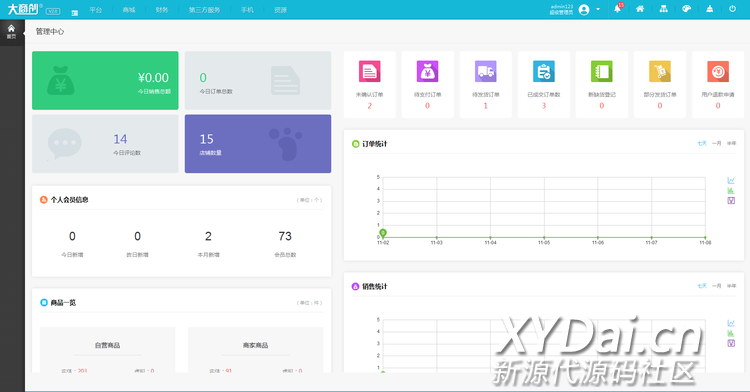Switch 订单统计 chart to bar view icon
The height and width of the screenshot is (392, 750).
(731, 190)
